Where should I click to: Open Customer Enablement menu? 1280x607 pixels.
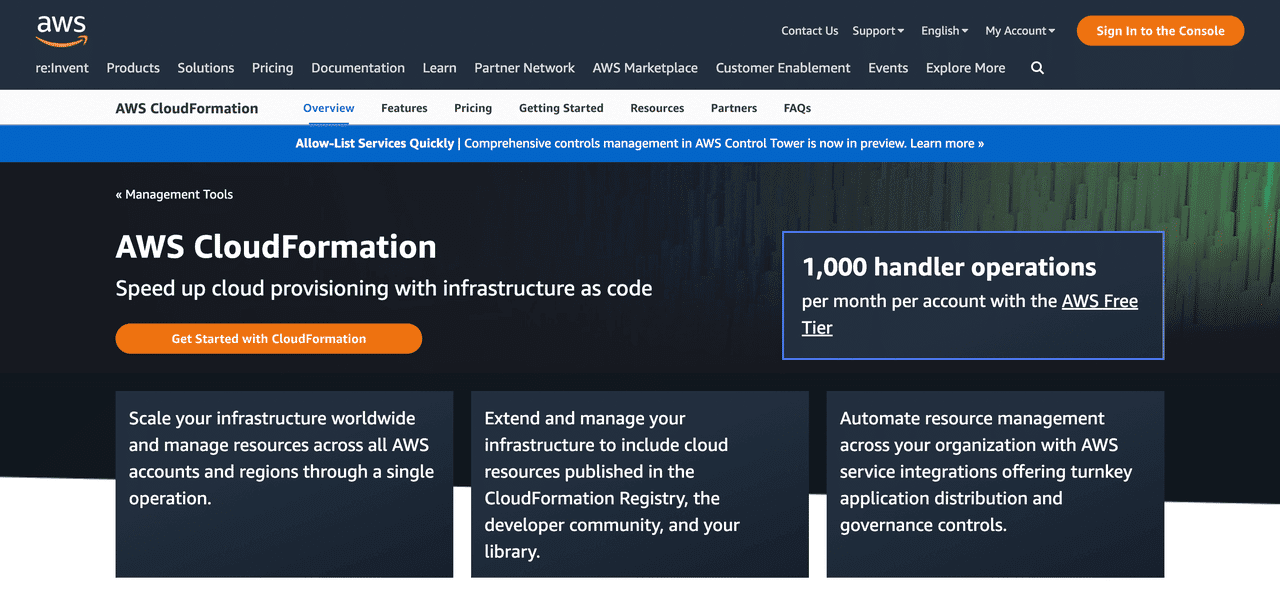coord(783,68)
